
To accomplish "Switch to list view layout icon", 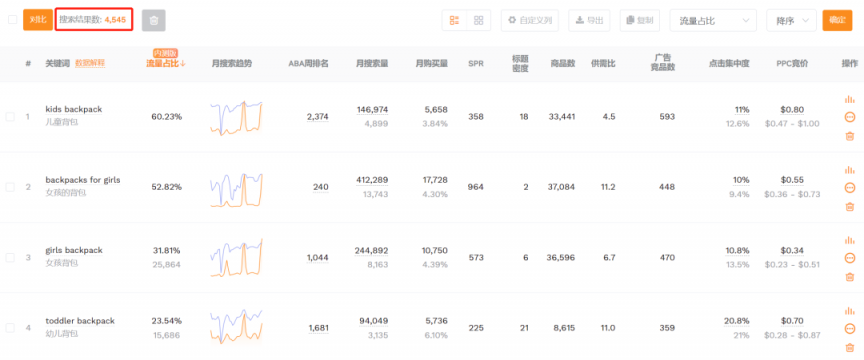I will (x=455, y=20).
